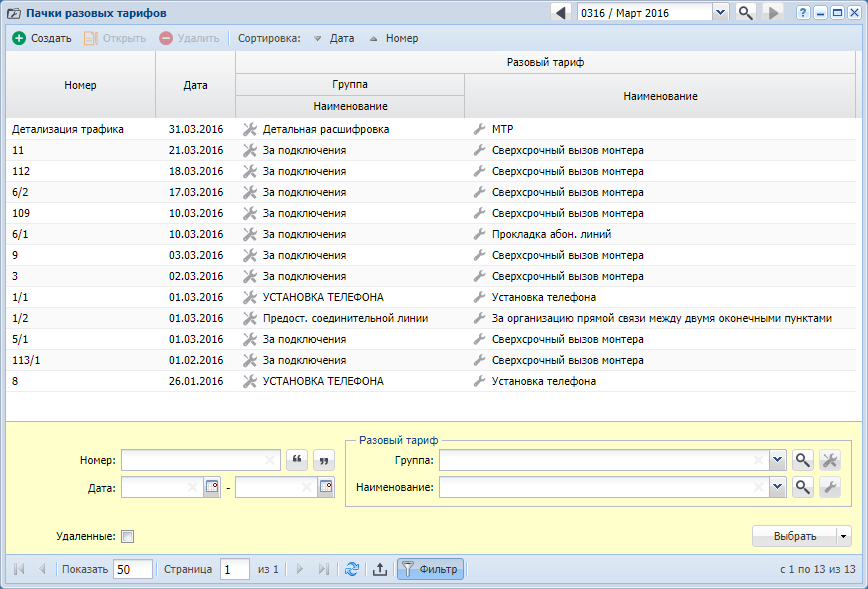Image resolution: width=868 pixels, height=589 pixels.
Task: Click the wrench icon beside Прокладка абон. линий
Action: pyautogui.click(x=479, y=234)
